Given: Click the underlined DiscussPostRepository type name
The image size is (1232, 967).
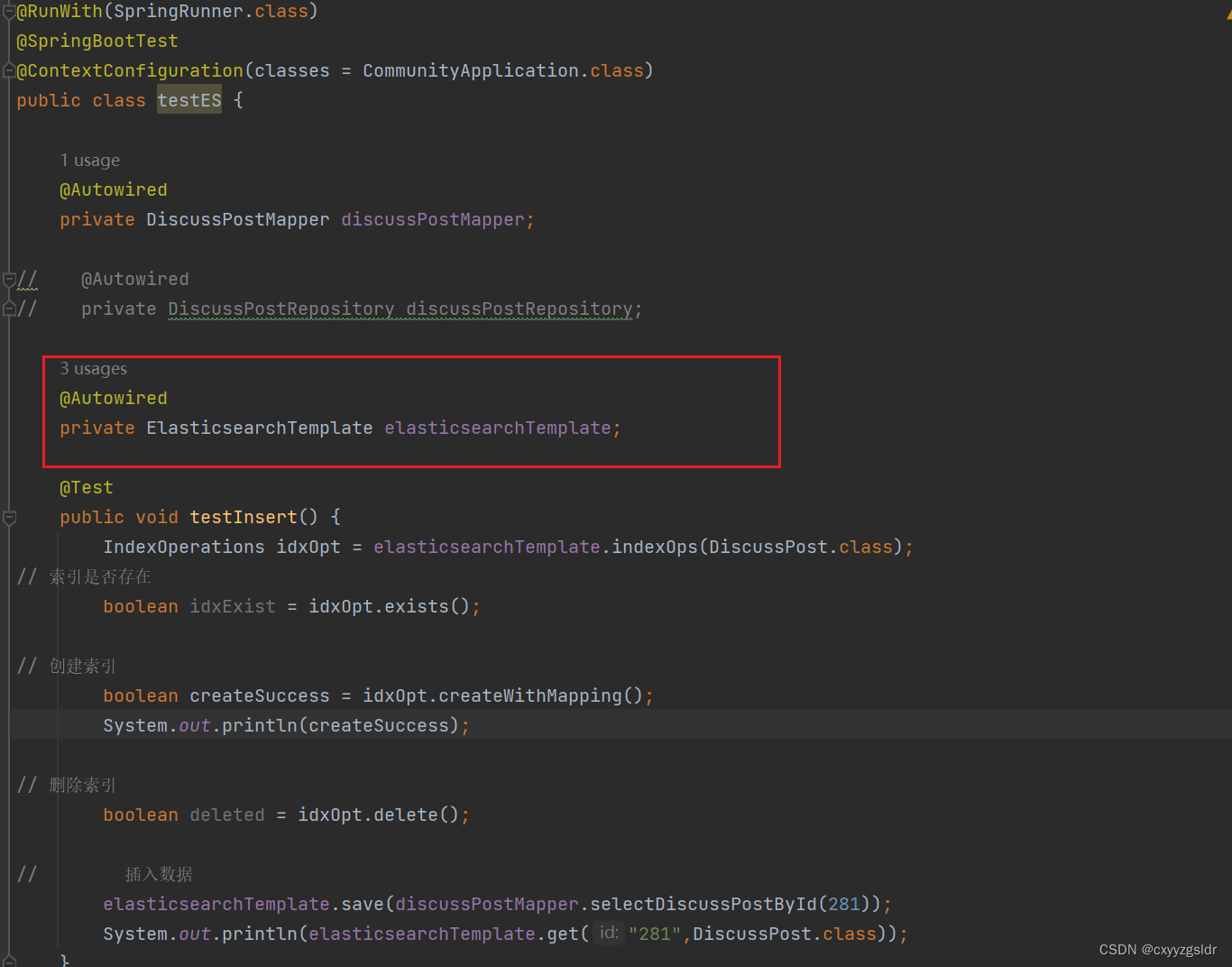Looking at the screenshot, I should tap(280, 309).
